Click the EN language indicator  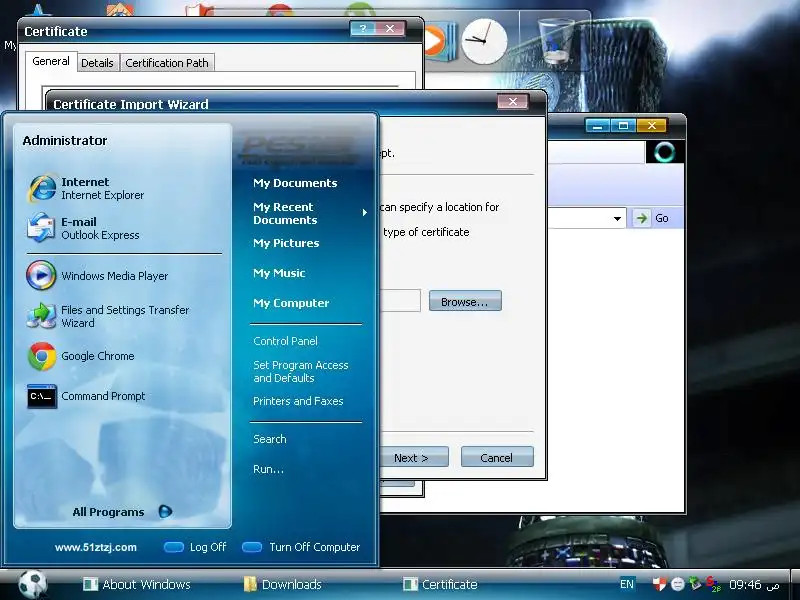tap(627, 584)
